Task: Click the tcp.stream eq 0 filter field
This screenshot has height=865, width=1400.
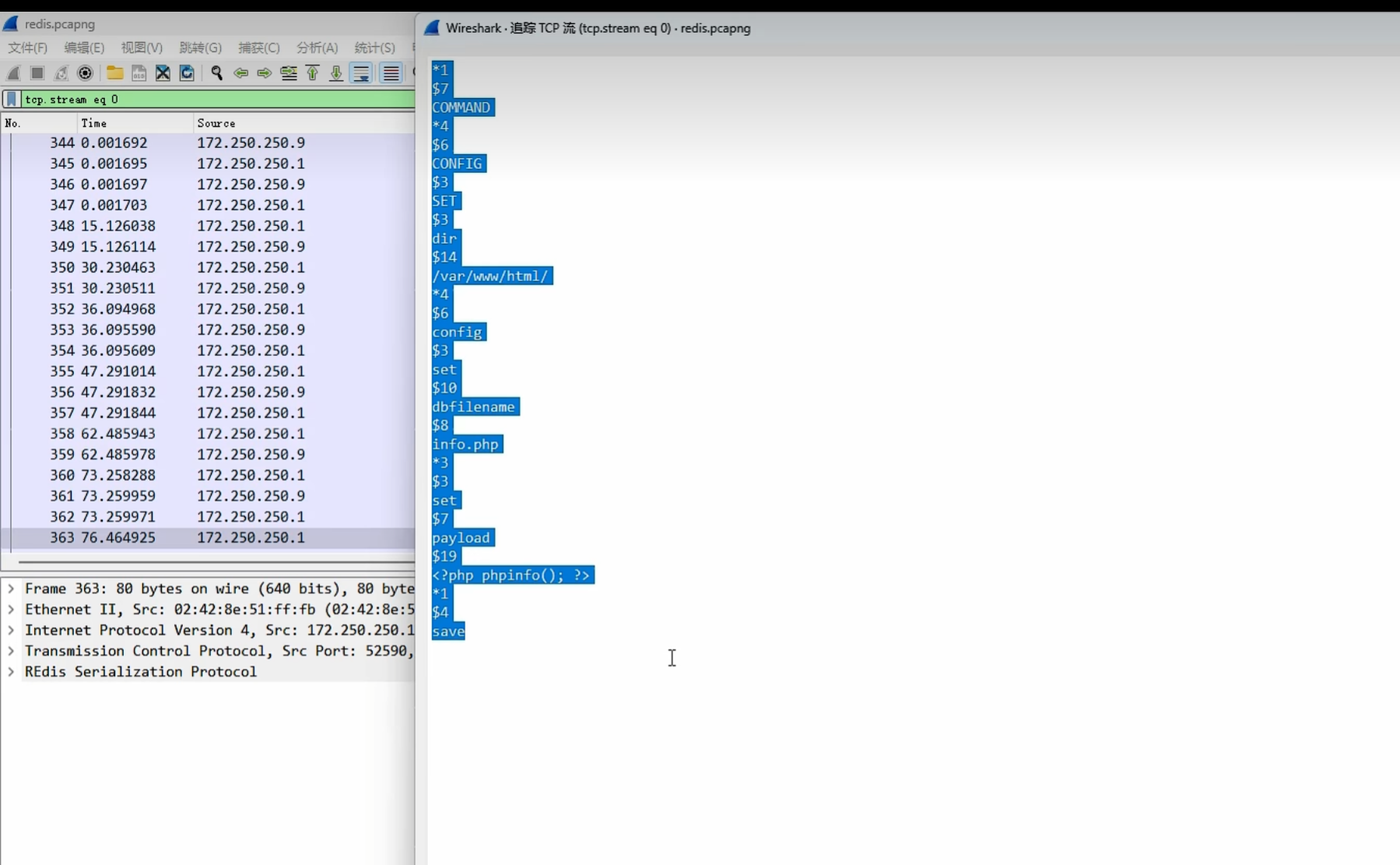Action: (218, 99)
